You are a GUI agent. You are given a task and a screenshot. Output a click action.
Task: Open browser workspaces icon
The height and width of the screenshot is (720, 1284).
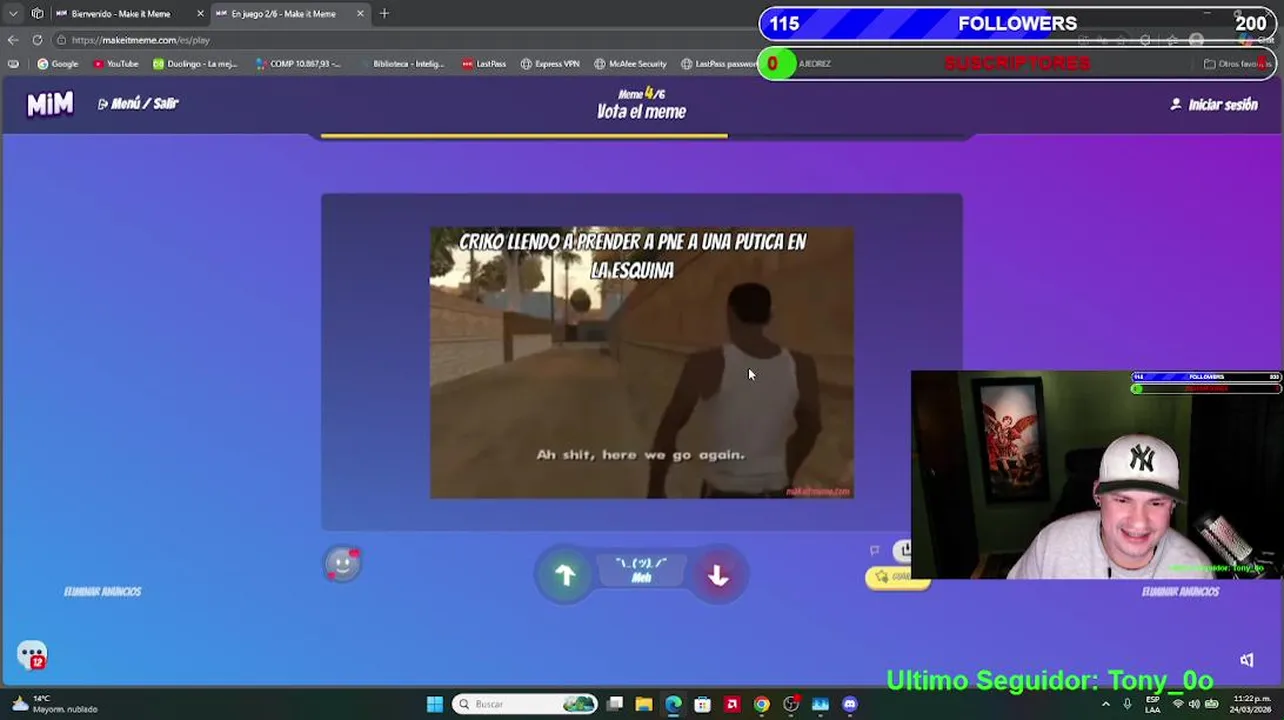coord(38,14)
